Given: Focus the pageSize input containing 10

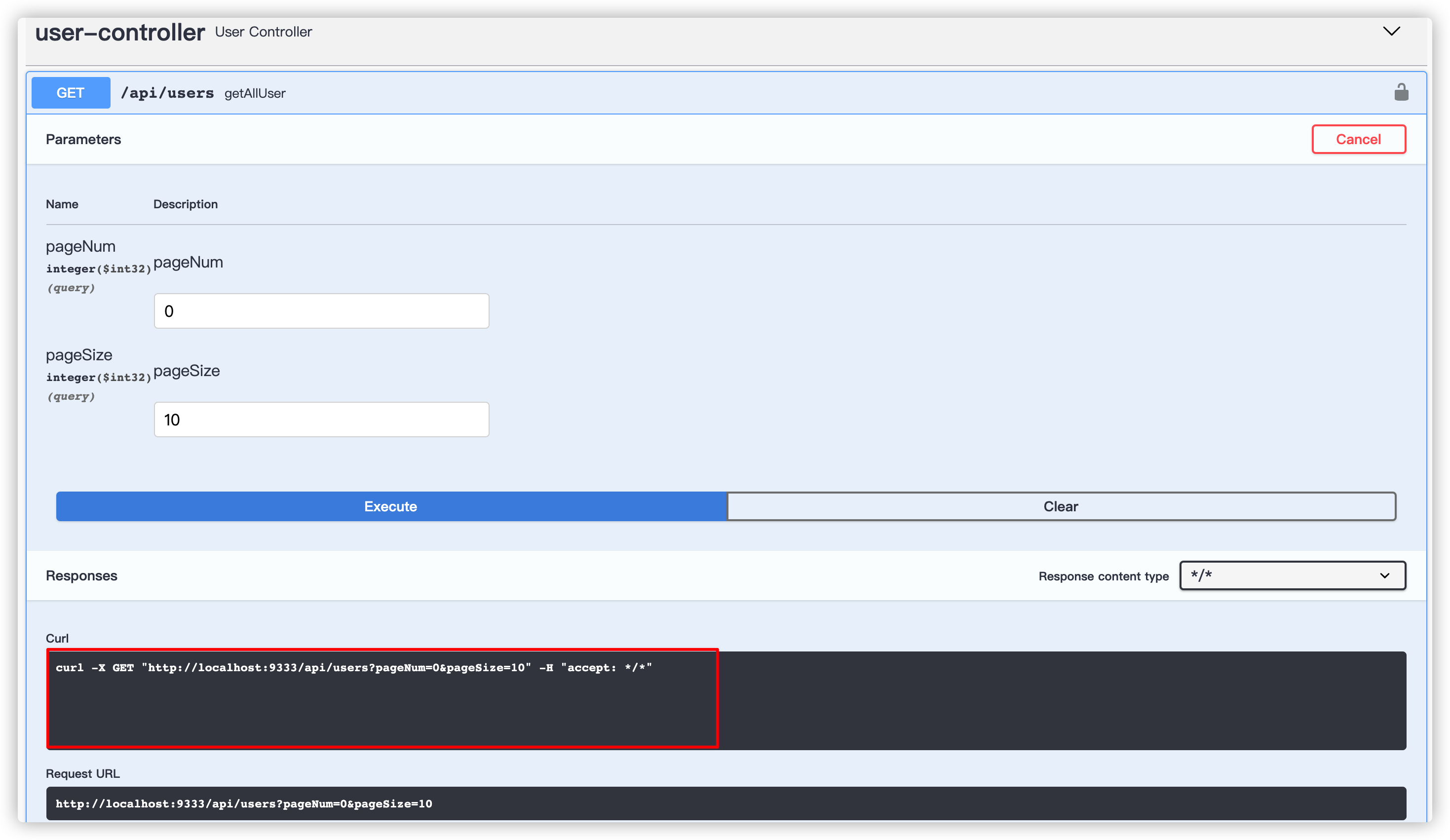Looking at the screenshot, I should click(x=321, y=420).
